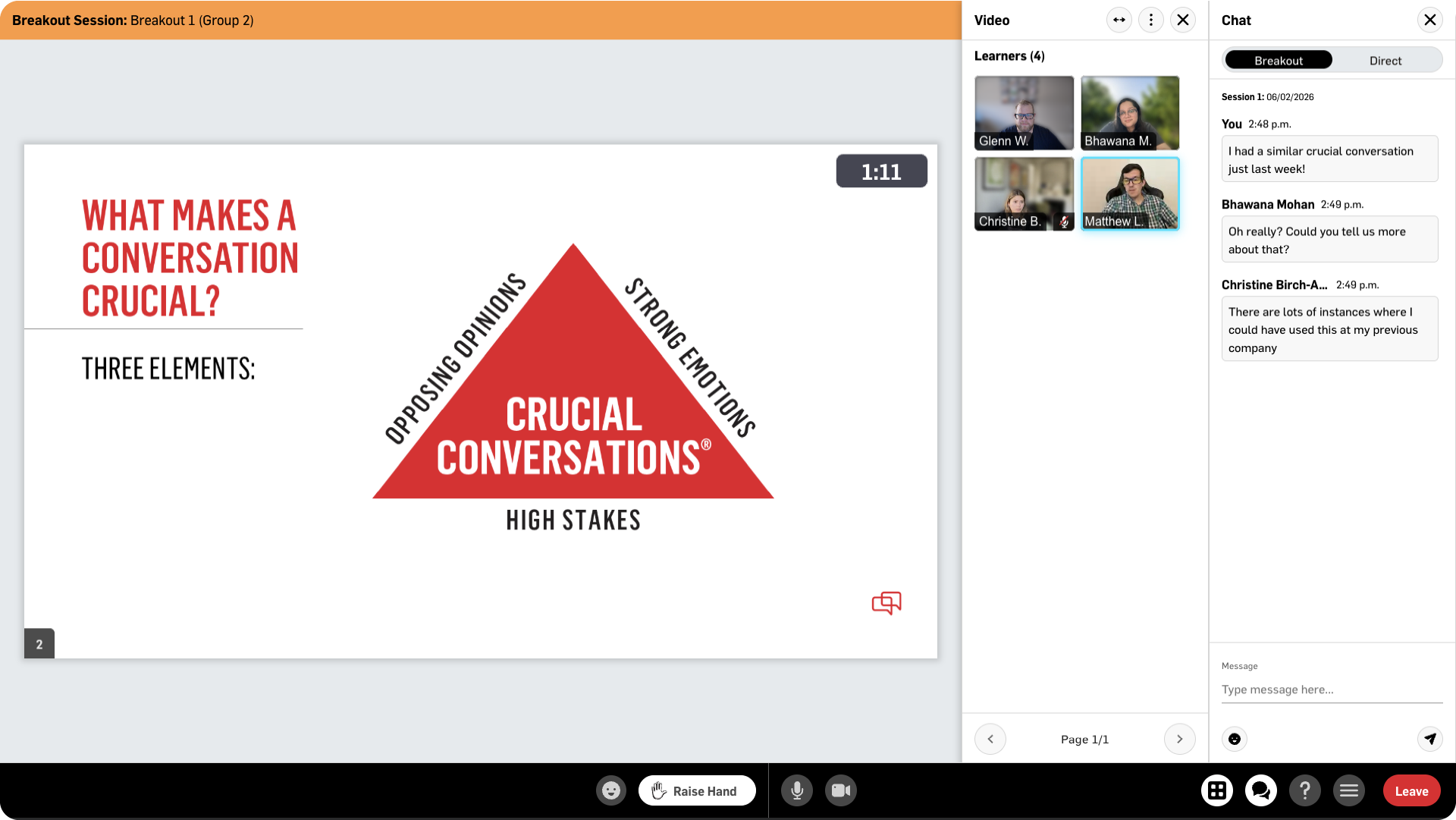Click the 'STRONG EMOTIONS' text on the slide
This screenshot has height=820, width=1456.
690,358
